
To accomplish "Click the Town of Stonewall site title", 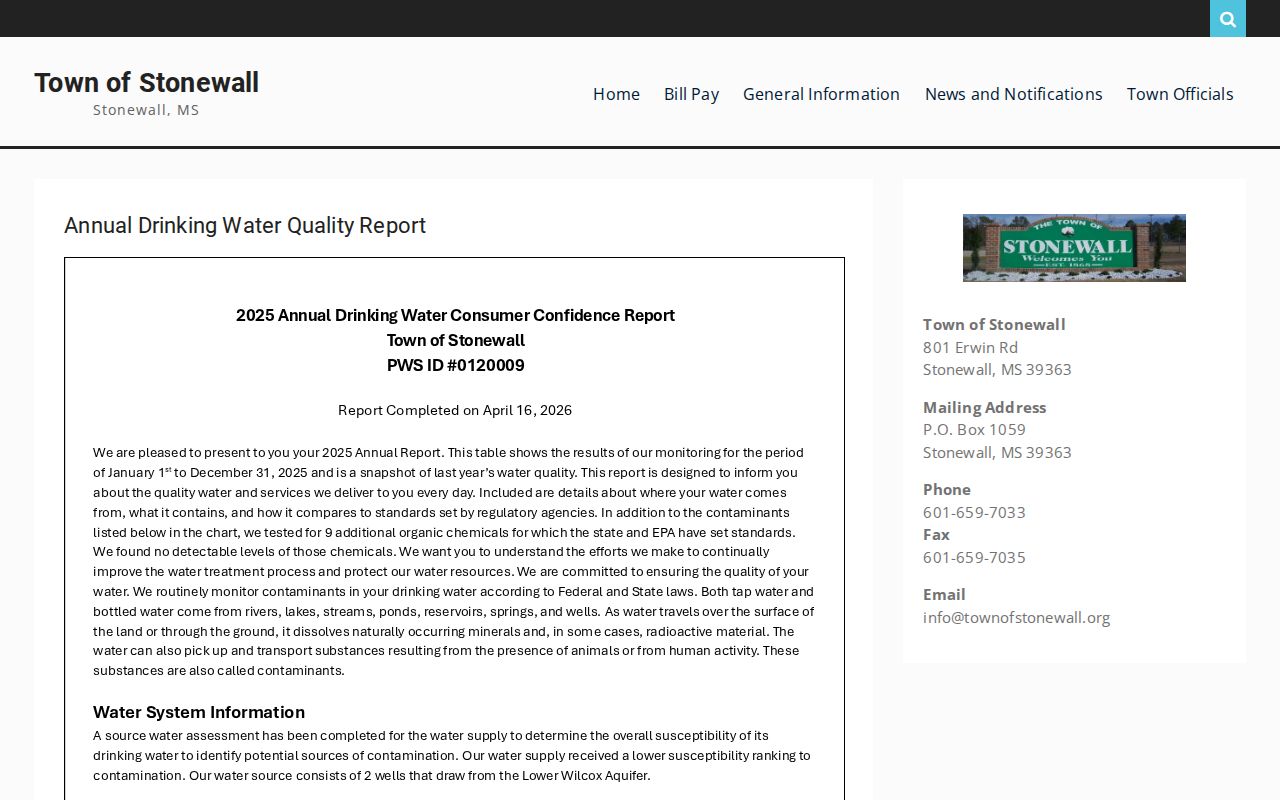I will [146, 83].
